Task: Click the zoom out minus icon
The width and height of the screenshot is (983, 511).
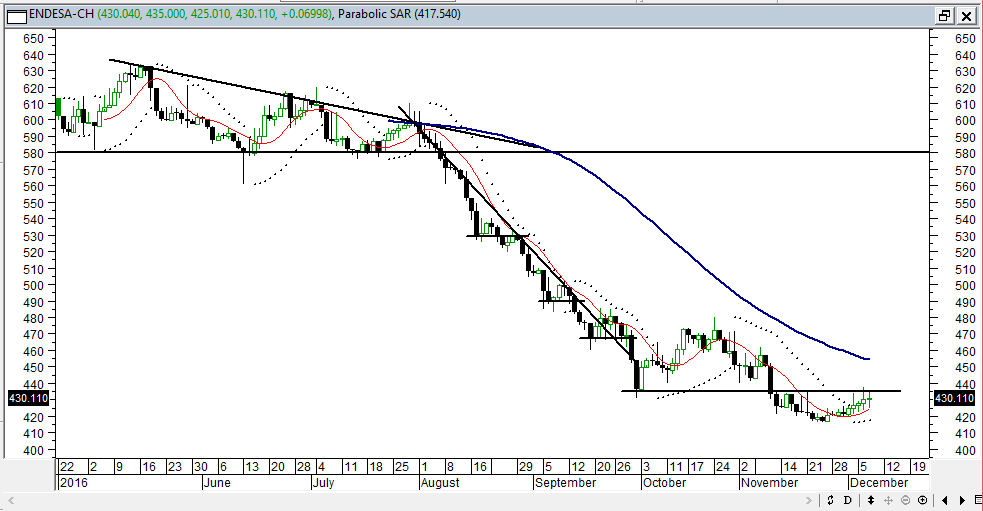Action: [905, 500]
